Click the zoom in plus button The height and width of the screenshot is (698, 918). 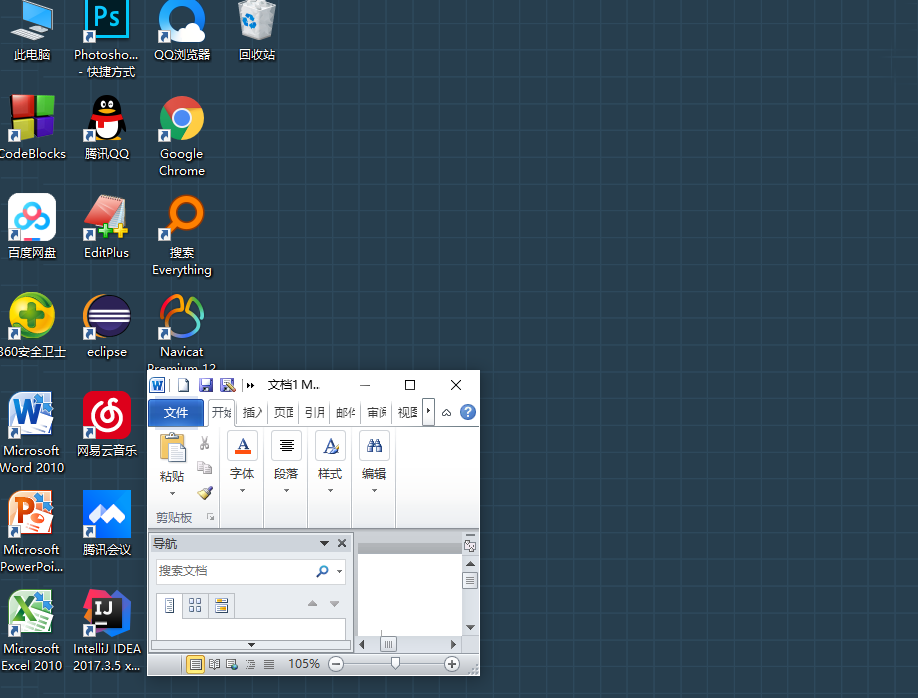click(451, 664)
